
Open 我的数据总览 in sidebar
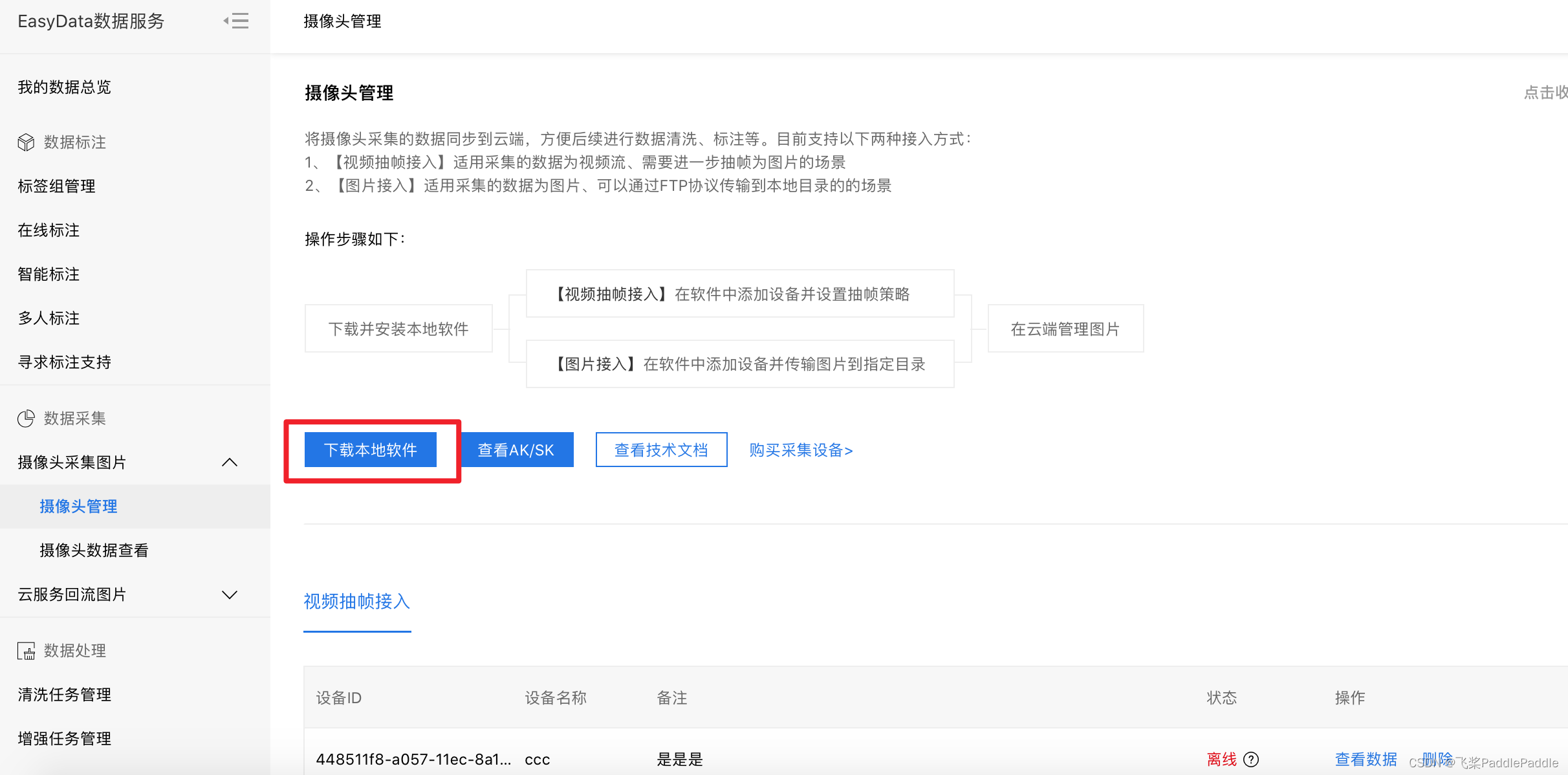(65, 87)
